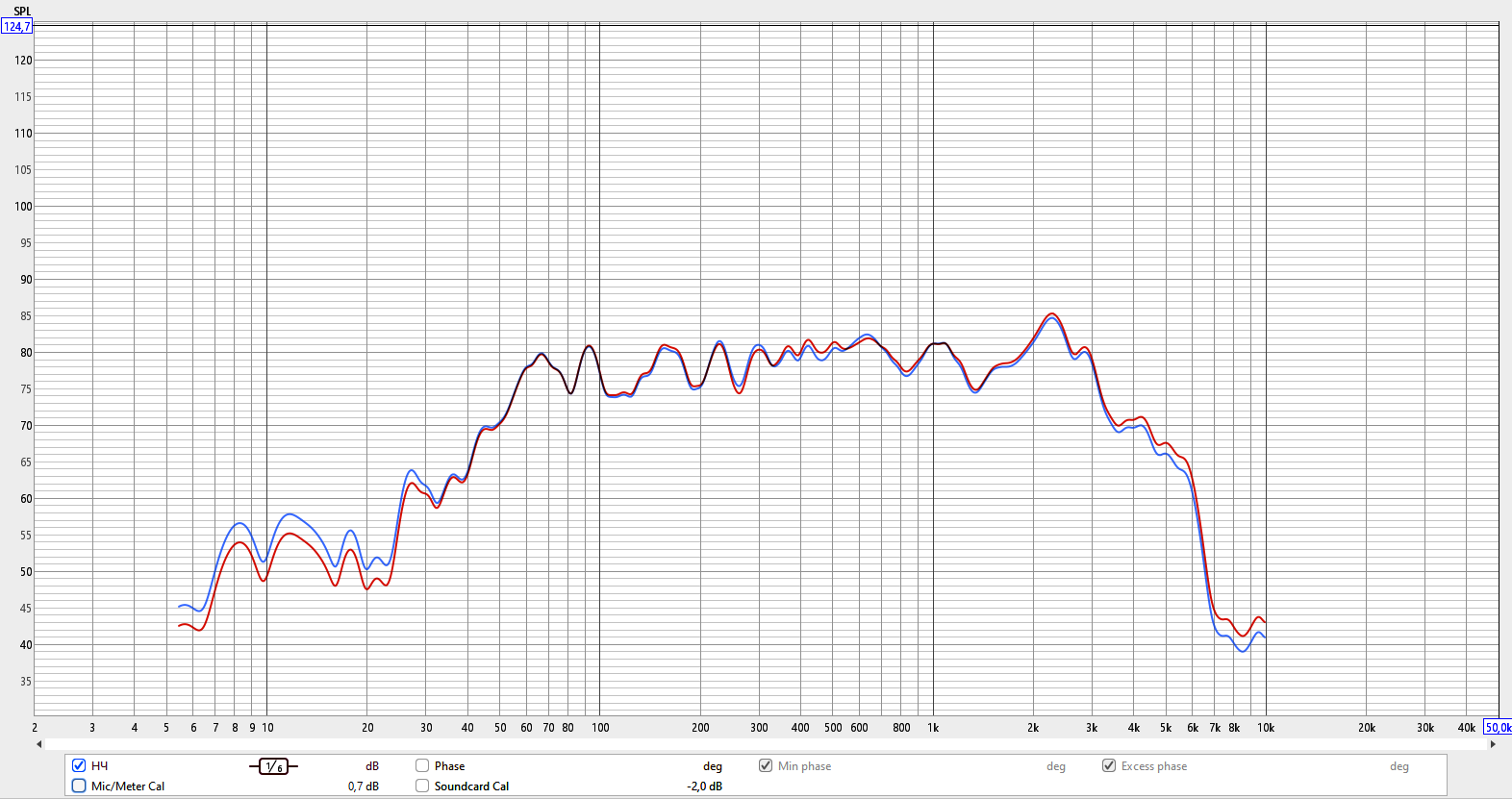Click the Mic/Meter Cal label text
1512x799 pixels.
pyautogui.click(x=128, y=787)
